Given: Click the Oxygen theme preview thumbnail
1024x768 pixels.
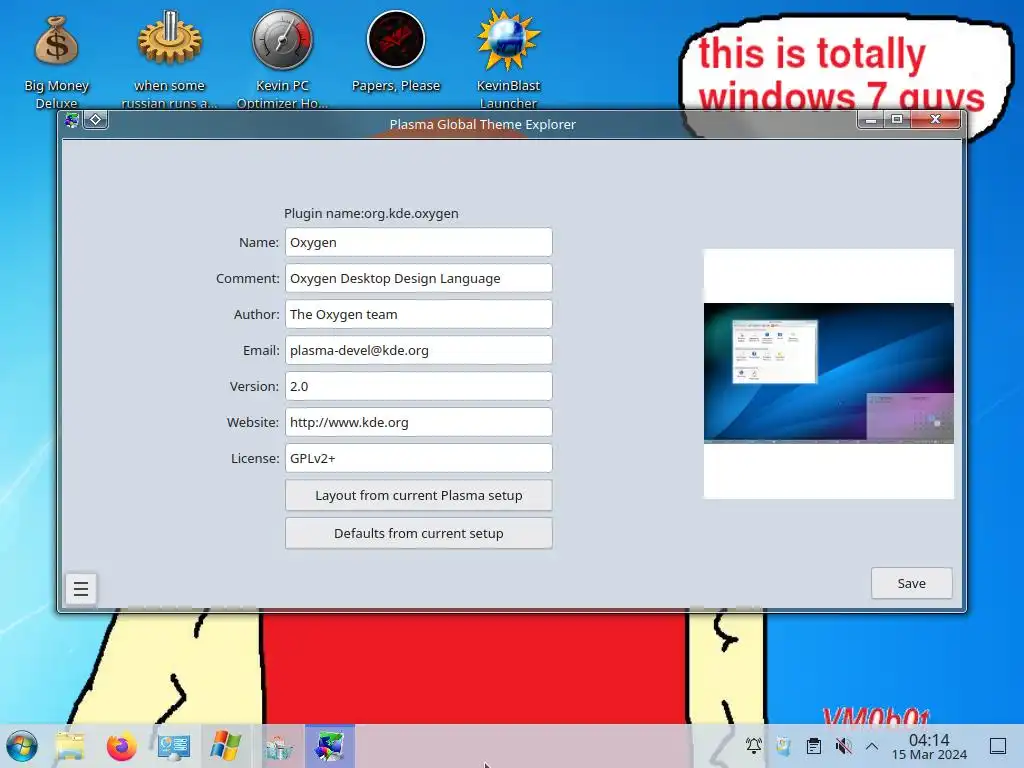Looking at the screenshot, I should click(x=829, y=373).
